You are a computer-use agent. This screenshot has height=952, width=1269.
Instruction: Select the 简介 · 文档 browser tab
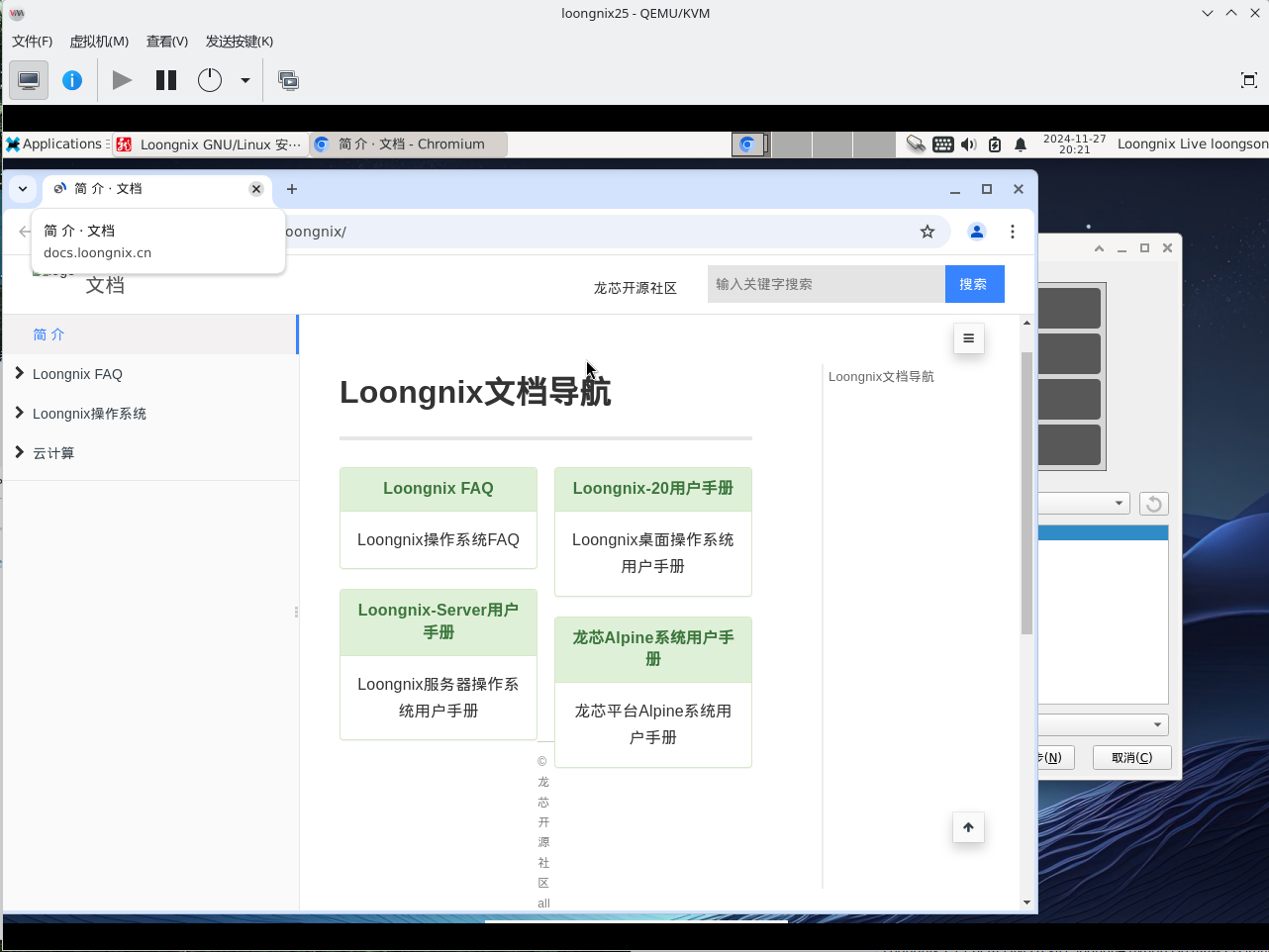(154, 189)
